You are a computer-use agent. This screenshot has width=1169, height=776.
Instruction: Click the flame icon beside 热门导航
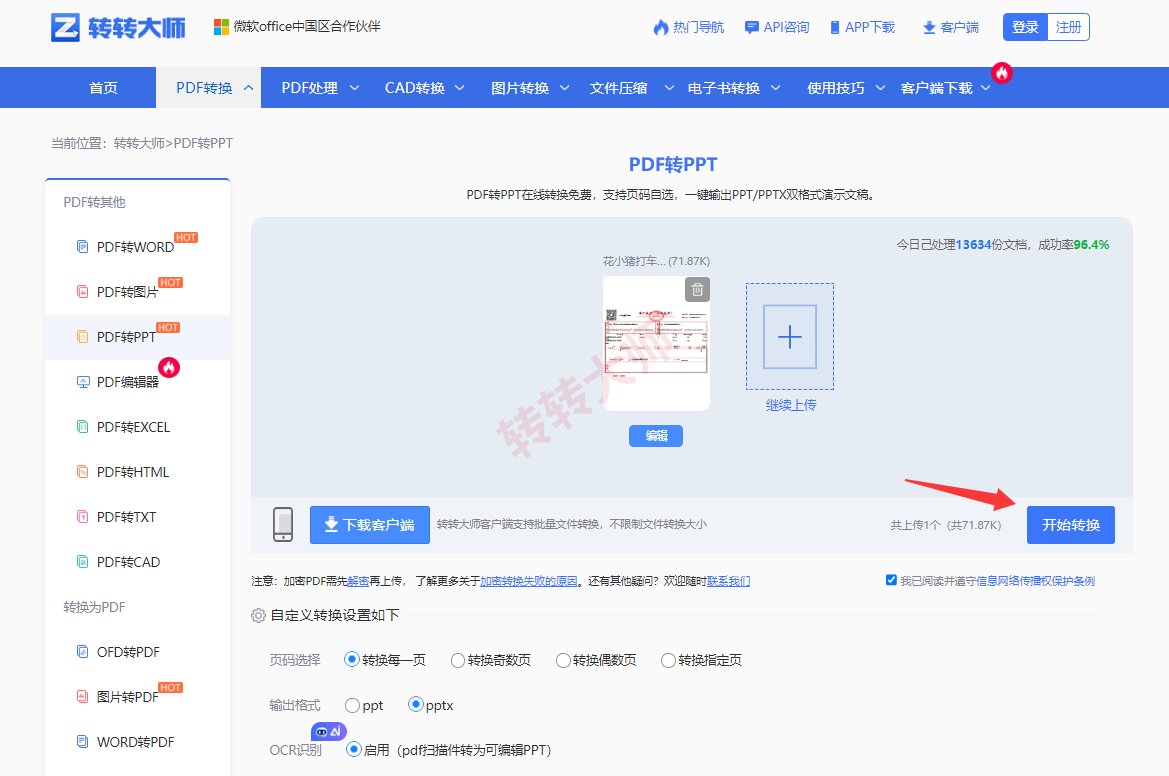(x=661, y=28)
